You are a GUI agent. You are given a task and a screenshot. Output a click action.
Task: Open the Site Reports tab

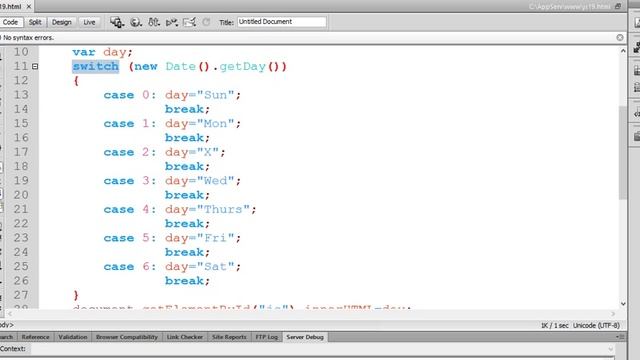tap(229, 337)
